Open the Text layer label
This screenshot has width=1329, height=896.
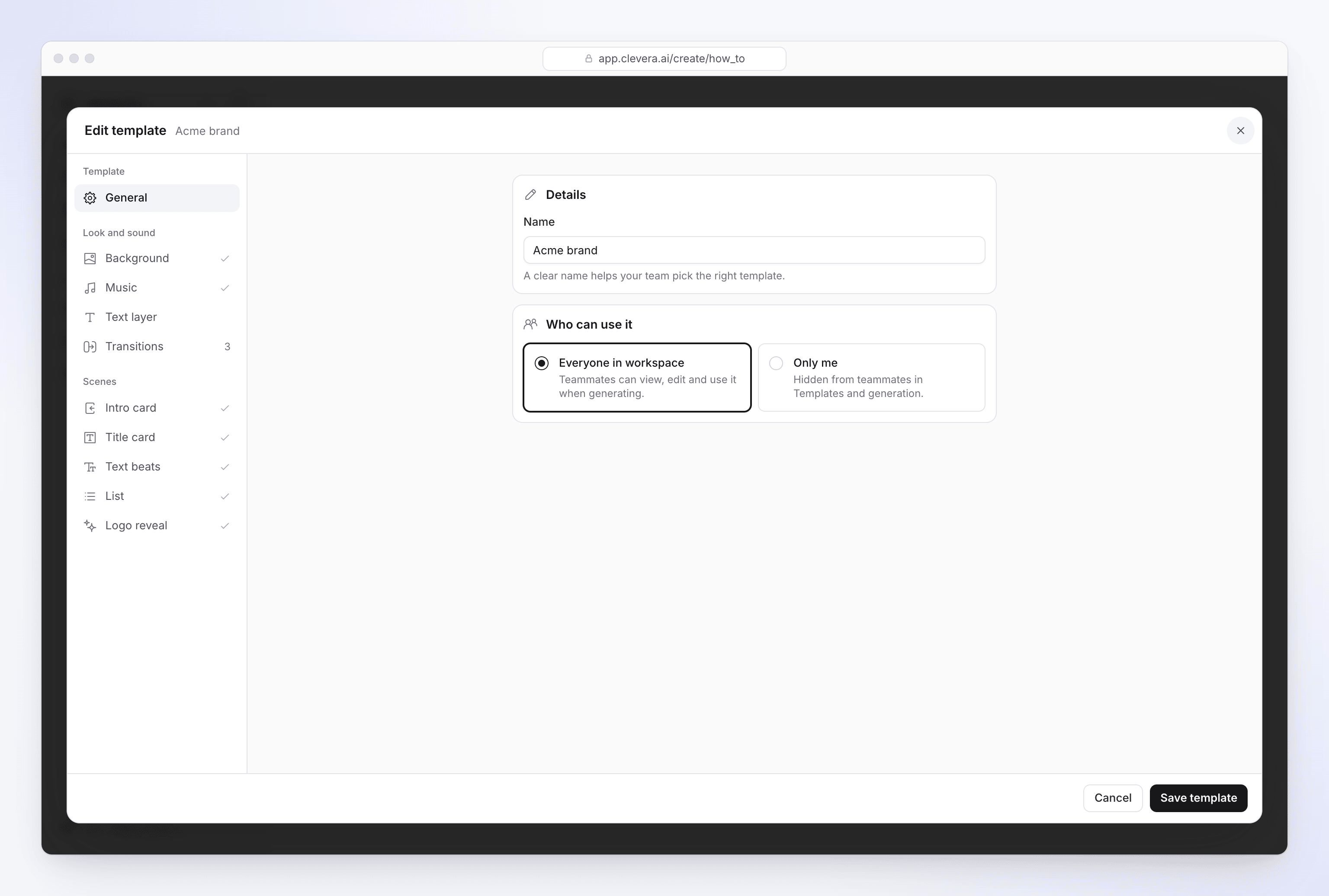pyautogui.click(x=131, y=317)
